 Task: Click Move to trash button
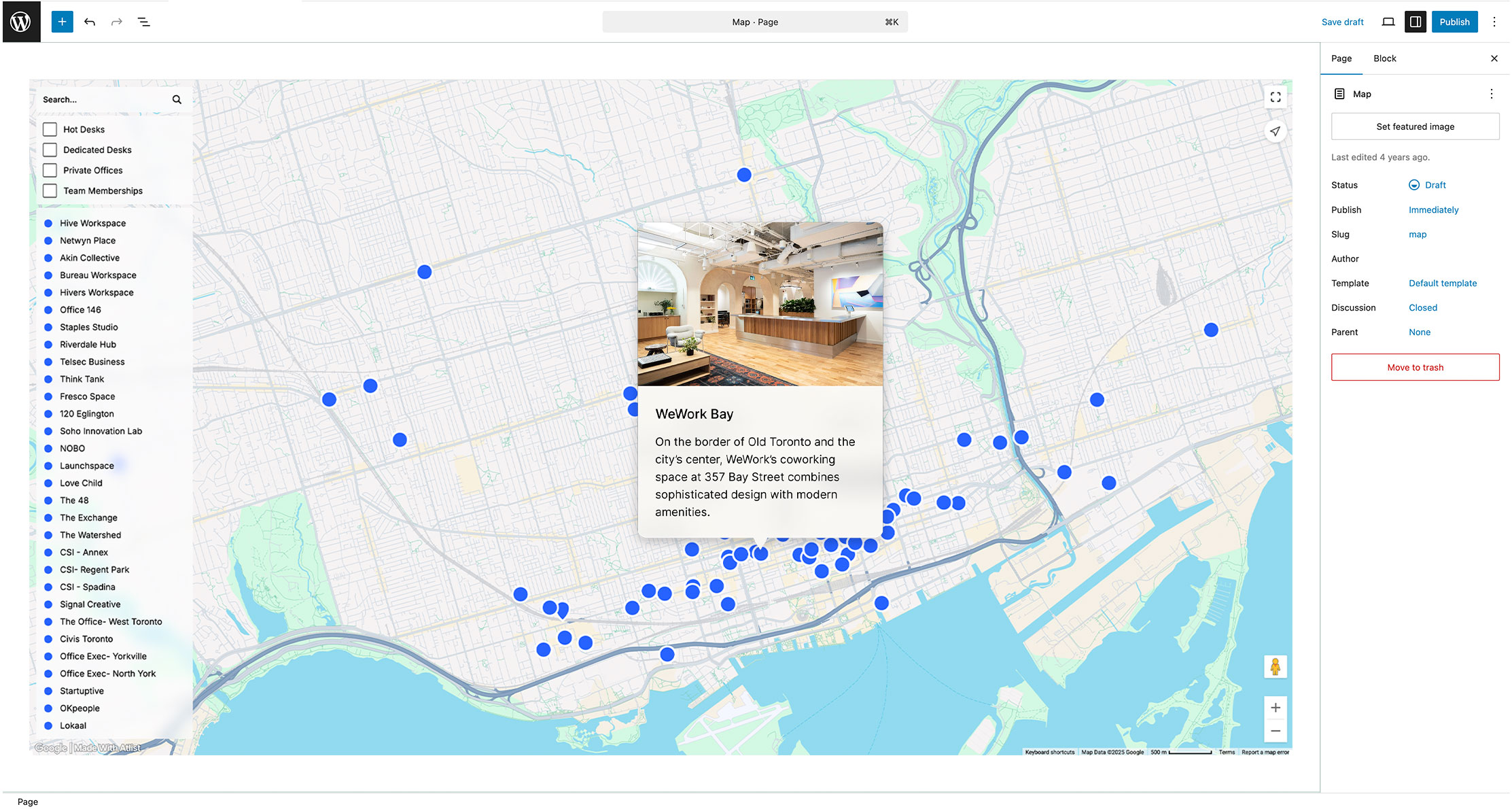point(1415,367)
